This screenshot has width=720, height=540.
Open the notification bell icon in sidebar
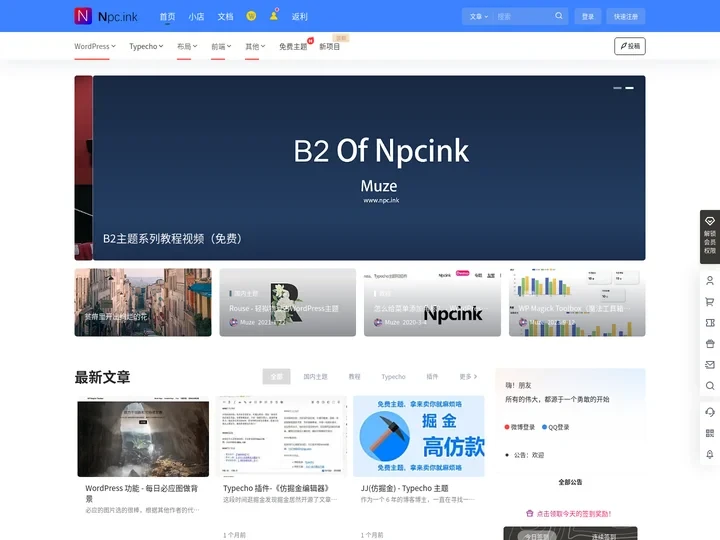[x=710, y=454]
